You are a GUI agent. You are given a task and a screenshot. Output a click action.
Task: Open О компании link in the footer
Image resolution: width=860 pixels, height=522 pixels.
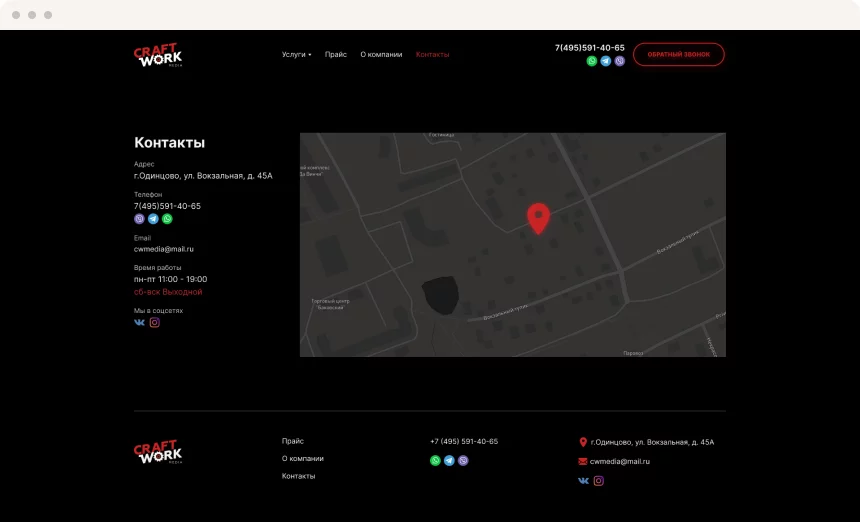303,458
